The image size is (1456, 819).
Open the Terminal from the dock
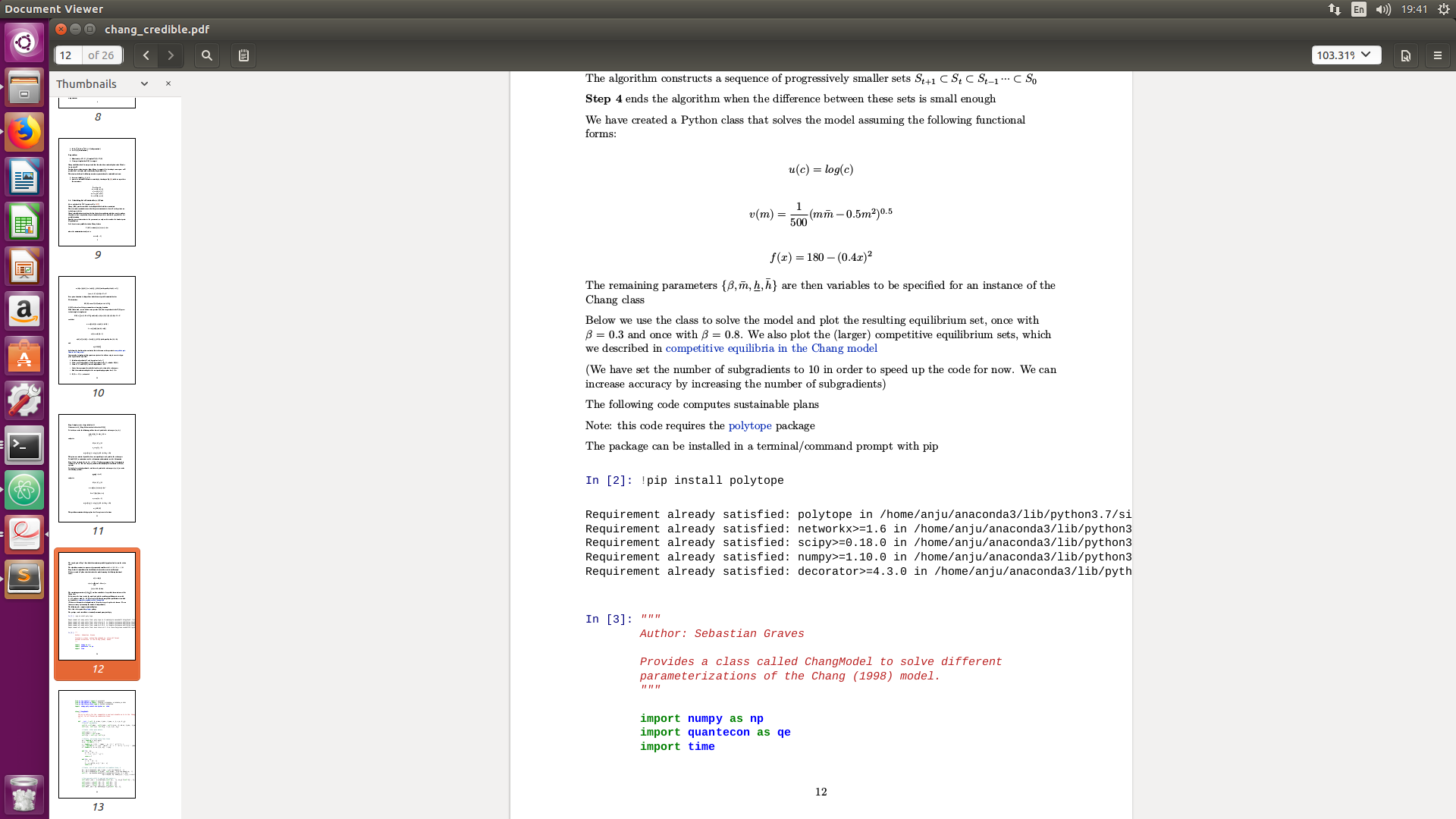pyautogui.click(x=24, y=446)
